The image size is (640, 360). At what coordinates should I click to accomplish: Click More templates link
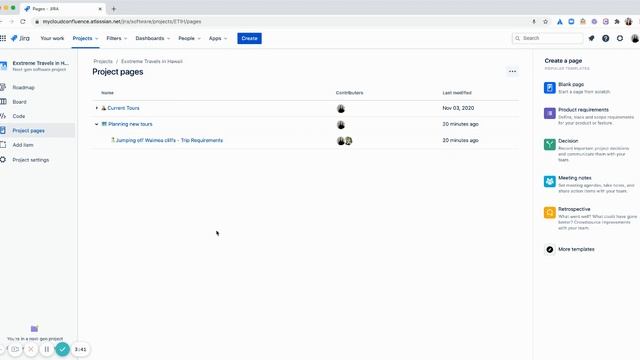(576, 249)
